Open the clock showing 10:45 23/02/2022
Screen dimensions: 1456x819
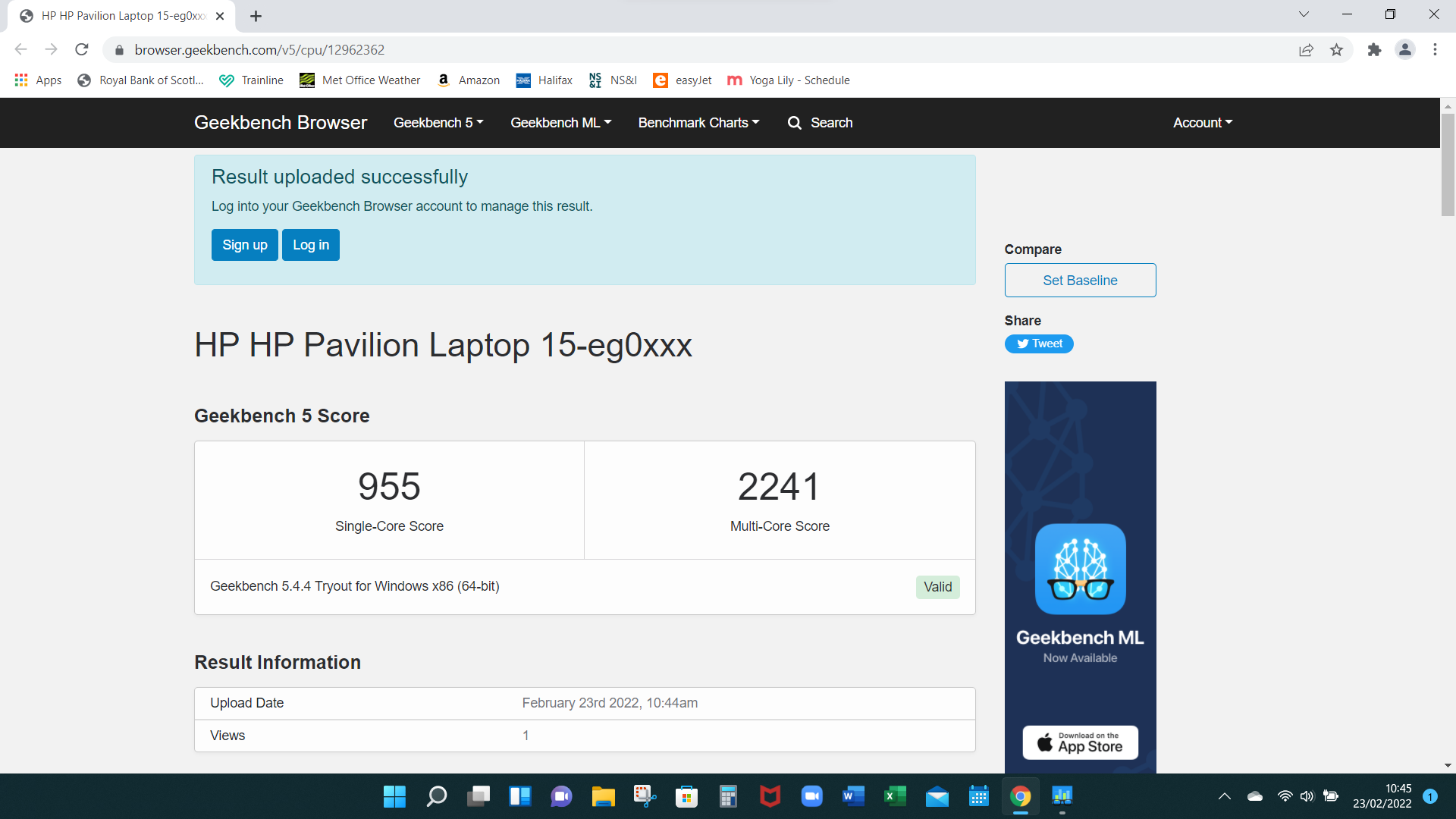coord(1382,796)
